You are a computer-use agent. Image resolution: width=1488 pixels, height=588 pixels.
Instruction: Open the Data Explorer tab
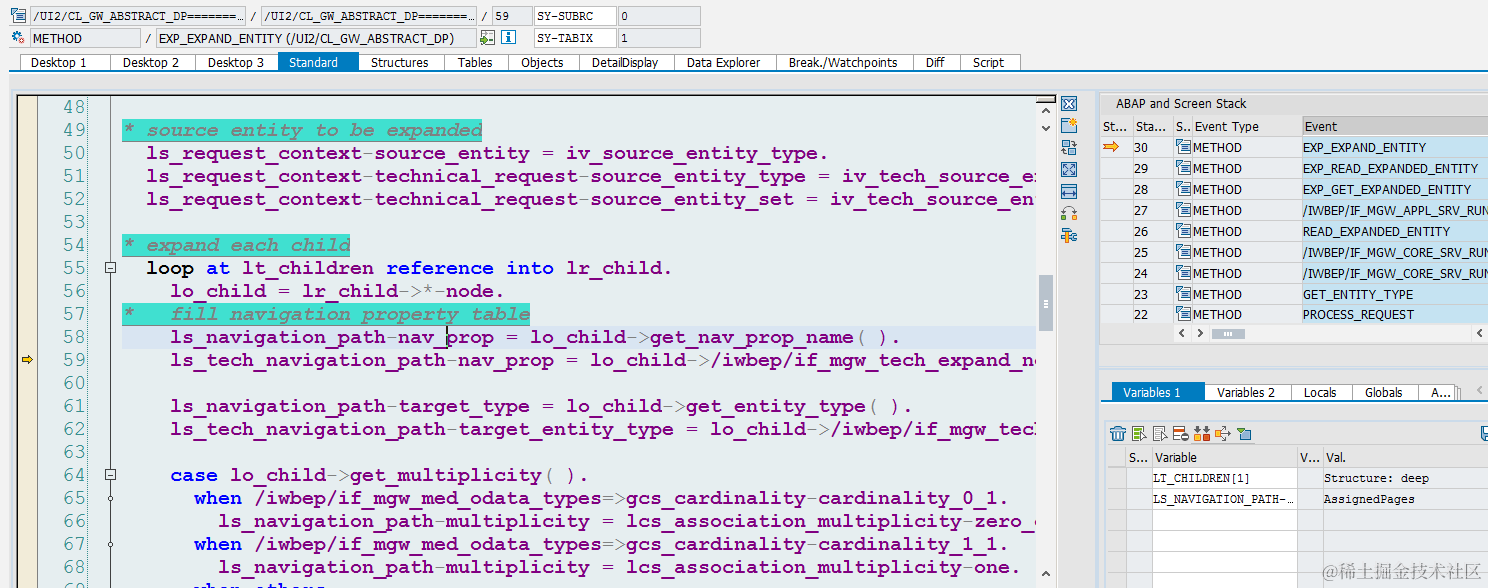(x=725, y=62)
